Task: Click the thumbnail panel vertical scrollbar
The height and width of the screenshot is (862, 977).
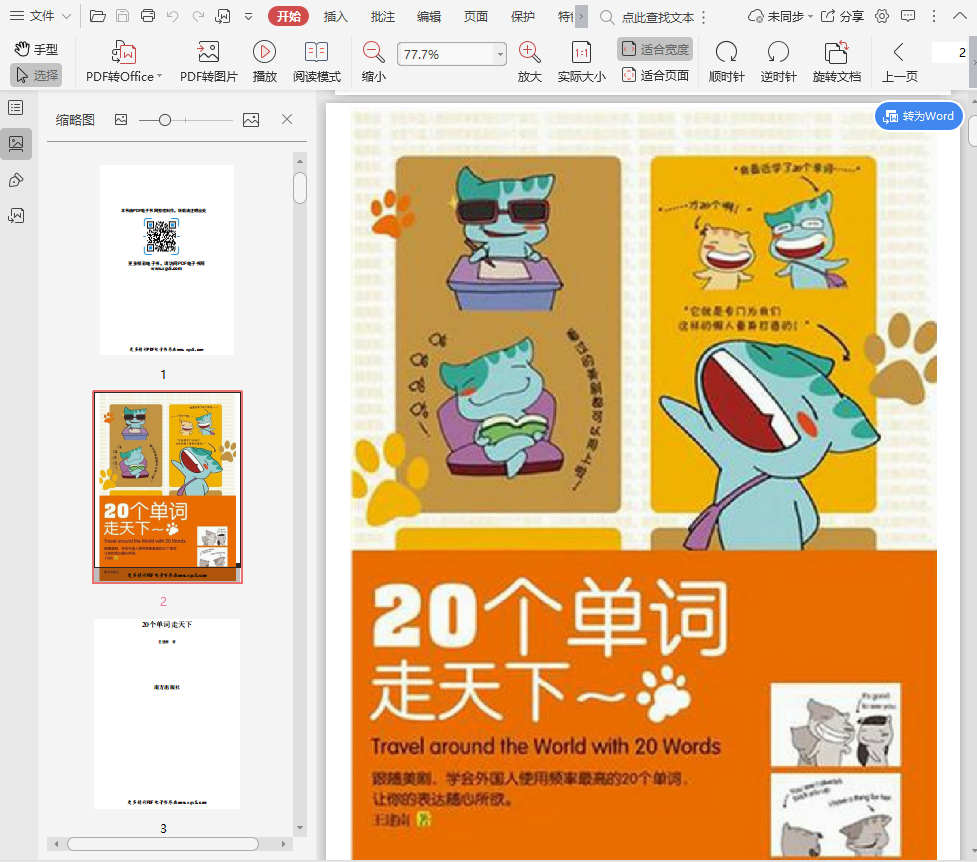Action: click(300, 188)
